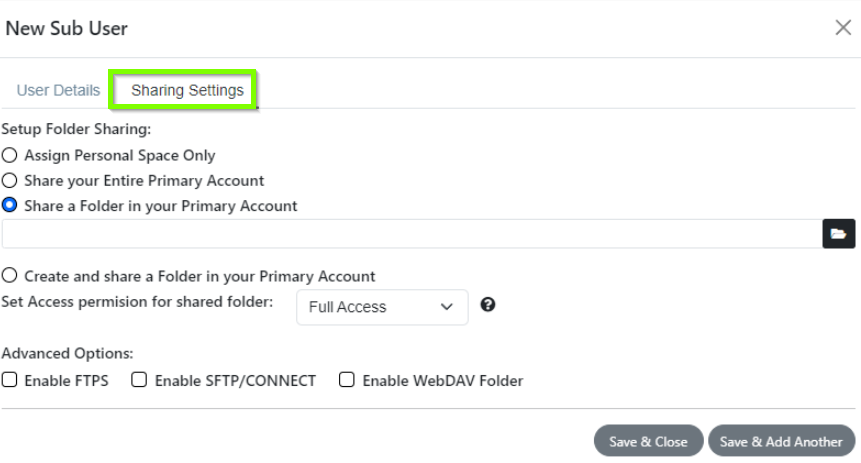Focus the shared folder path input field
Screen dimensions: 861x463
point(412,233)
